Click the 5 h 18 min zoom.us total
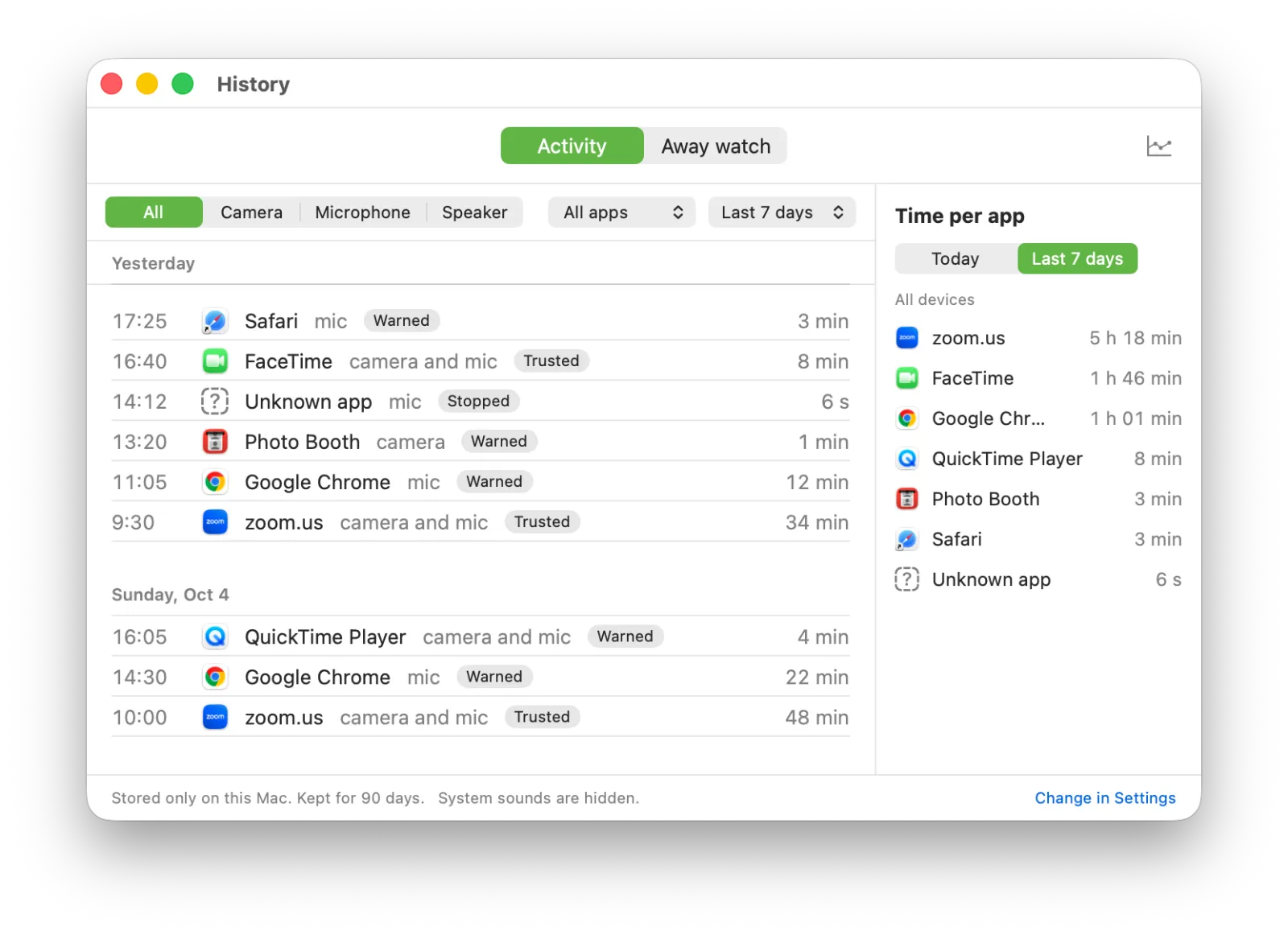Image resolution: width=1288 pixels, height=935 pixels. tap(1136, 338)
